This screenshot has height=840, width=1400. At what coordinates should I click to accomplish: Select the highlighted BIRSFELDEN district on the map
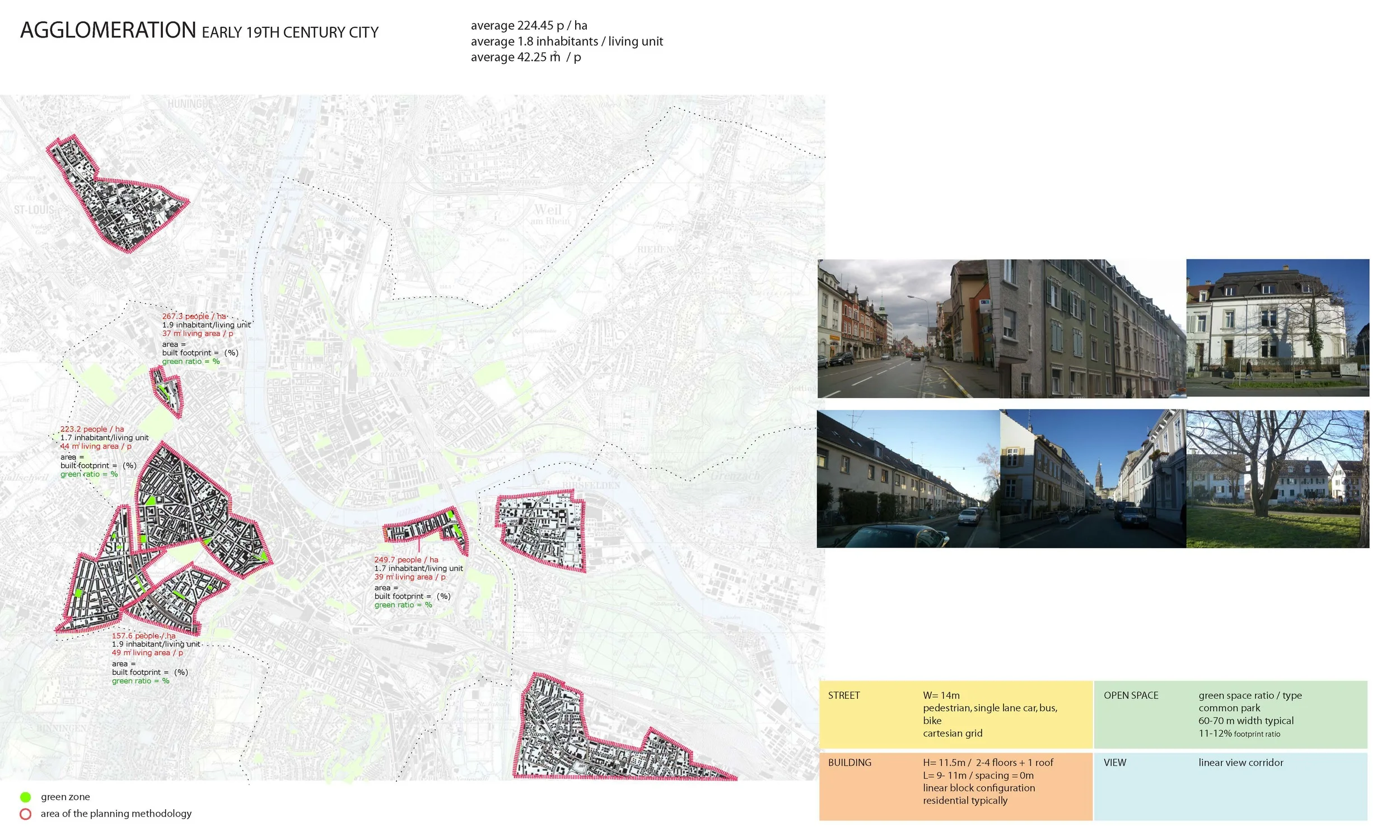point(542,529)
